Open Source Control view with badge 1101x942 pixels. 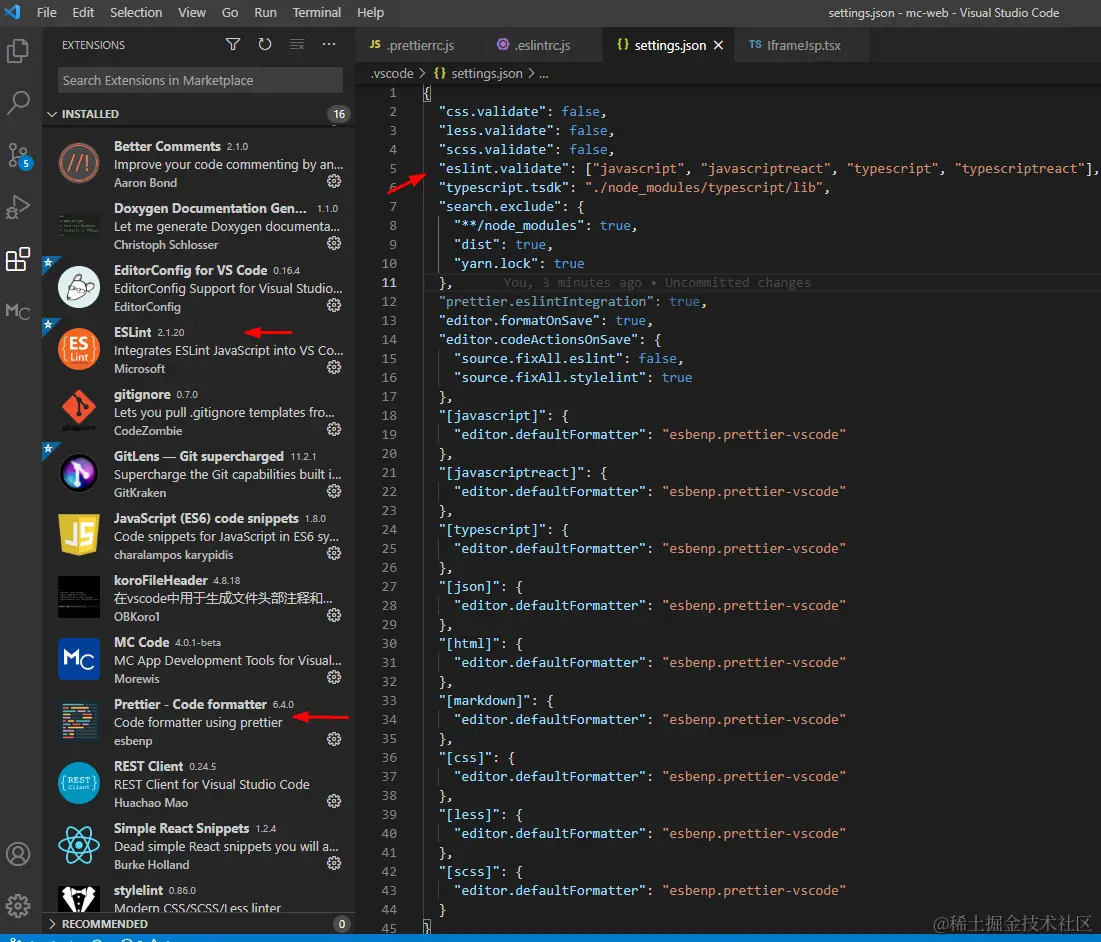click(x=18, y=155)
